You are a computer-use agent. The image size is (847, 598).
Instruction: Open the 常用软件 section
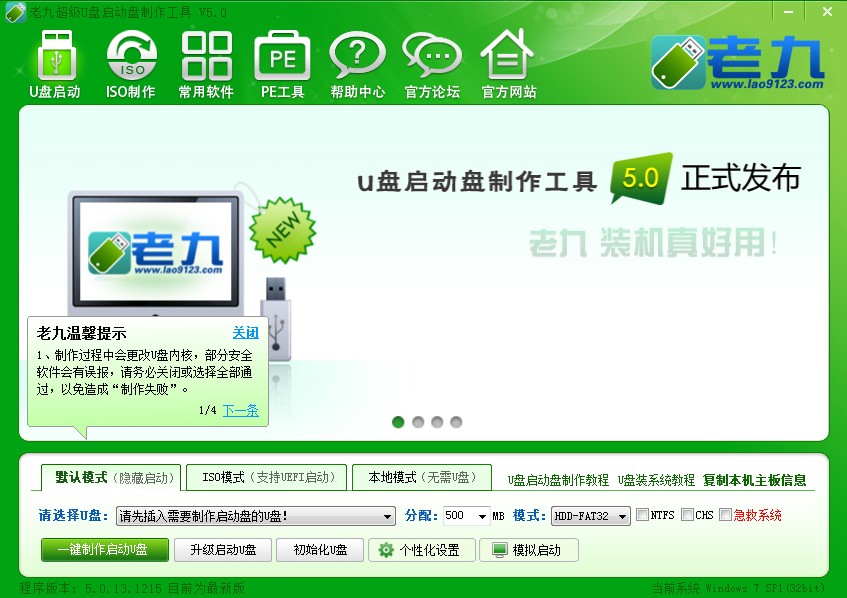point(206,63)
